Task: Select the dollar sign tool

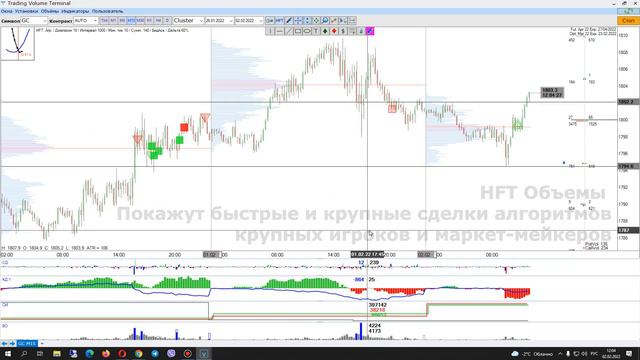Action: point(343,31)
